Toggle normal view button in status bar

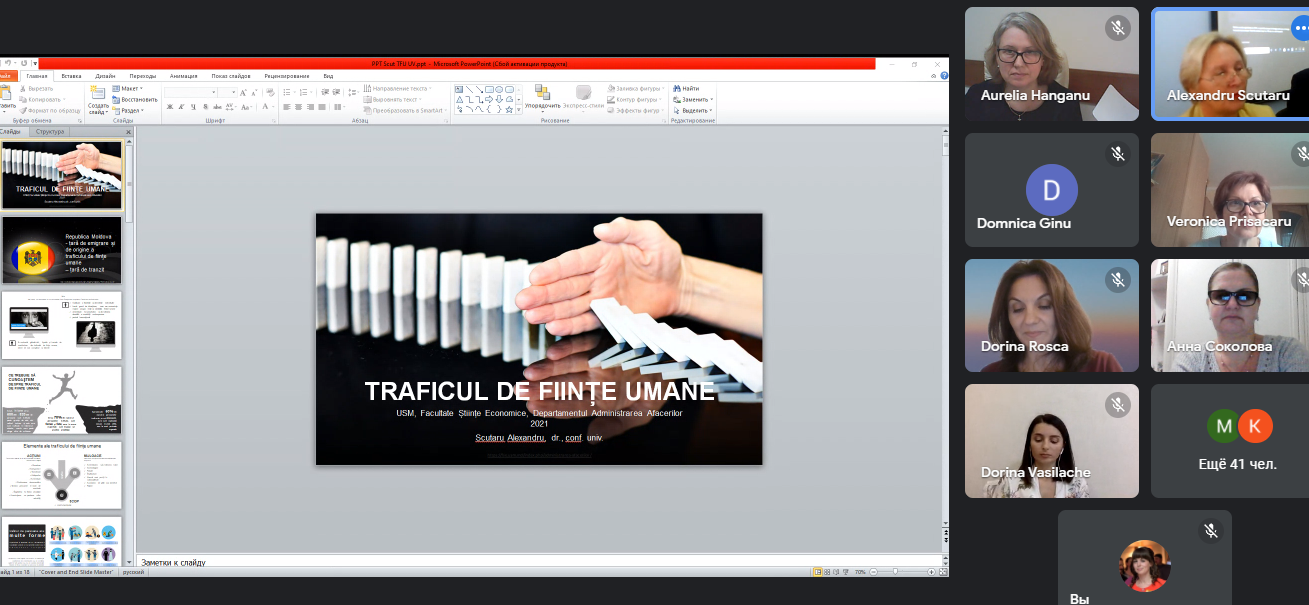818,572
